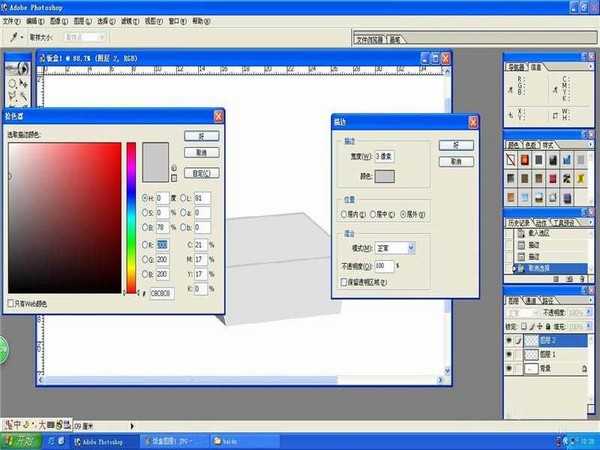Expand the sample size dropdown in options bar

(x=101, y=37)
